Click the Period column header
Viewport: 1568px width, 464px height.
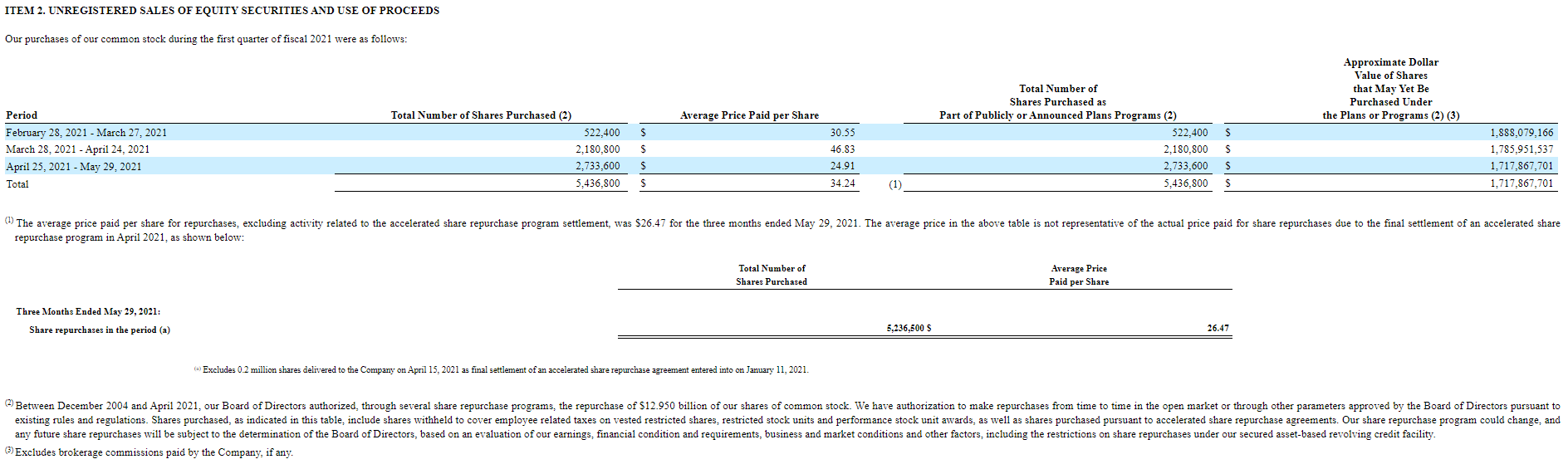pos(22,115)
